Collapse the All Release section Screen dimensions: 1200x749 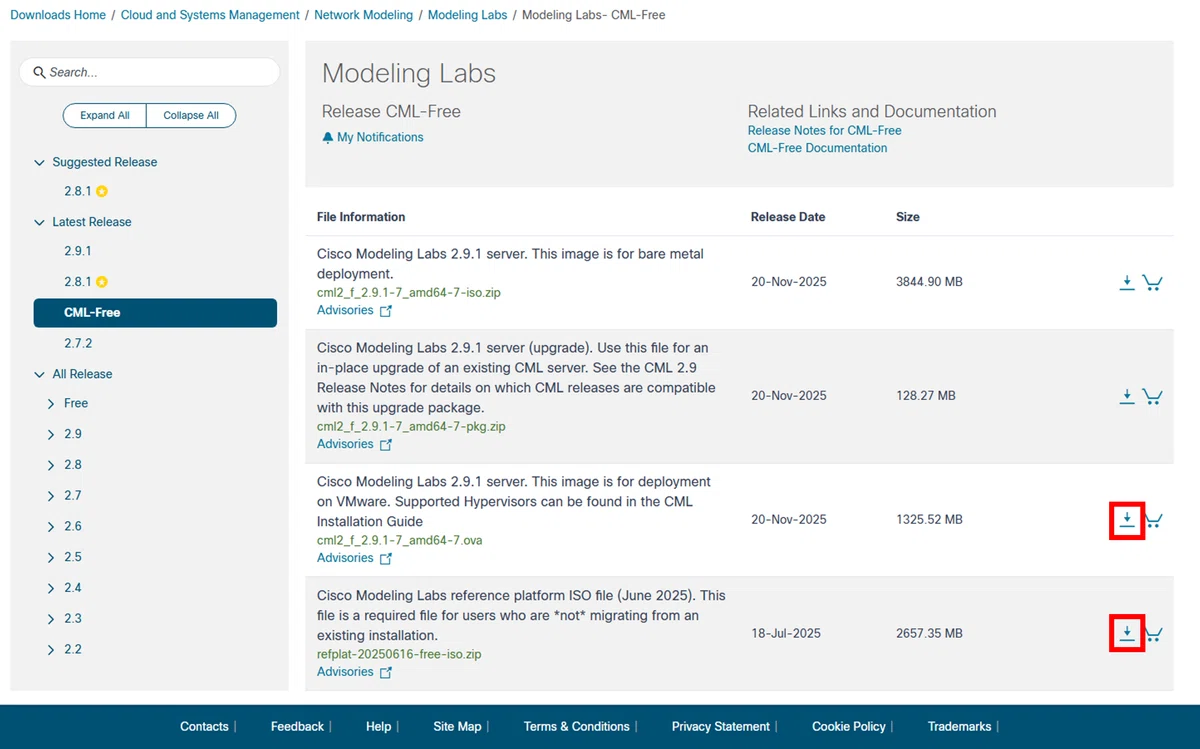coord(39,375)
